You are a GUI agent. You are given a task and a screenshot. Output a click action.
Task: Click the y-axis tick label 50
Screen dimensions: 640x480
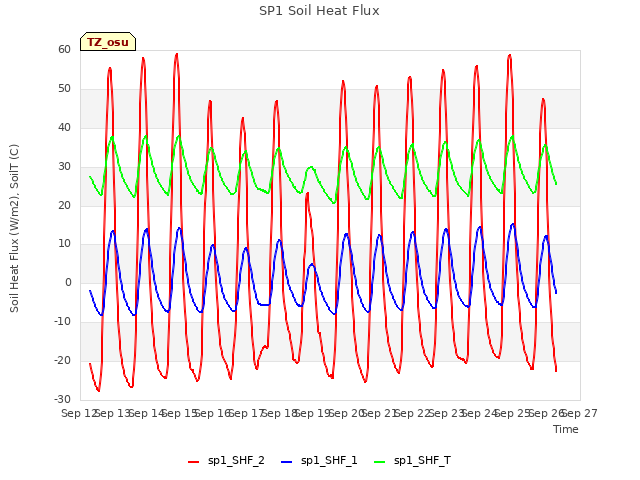64,89
